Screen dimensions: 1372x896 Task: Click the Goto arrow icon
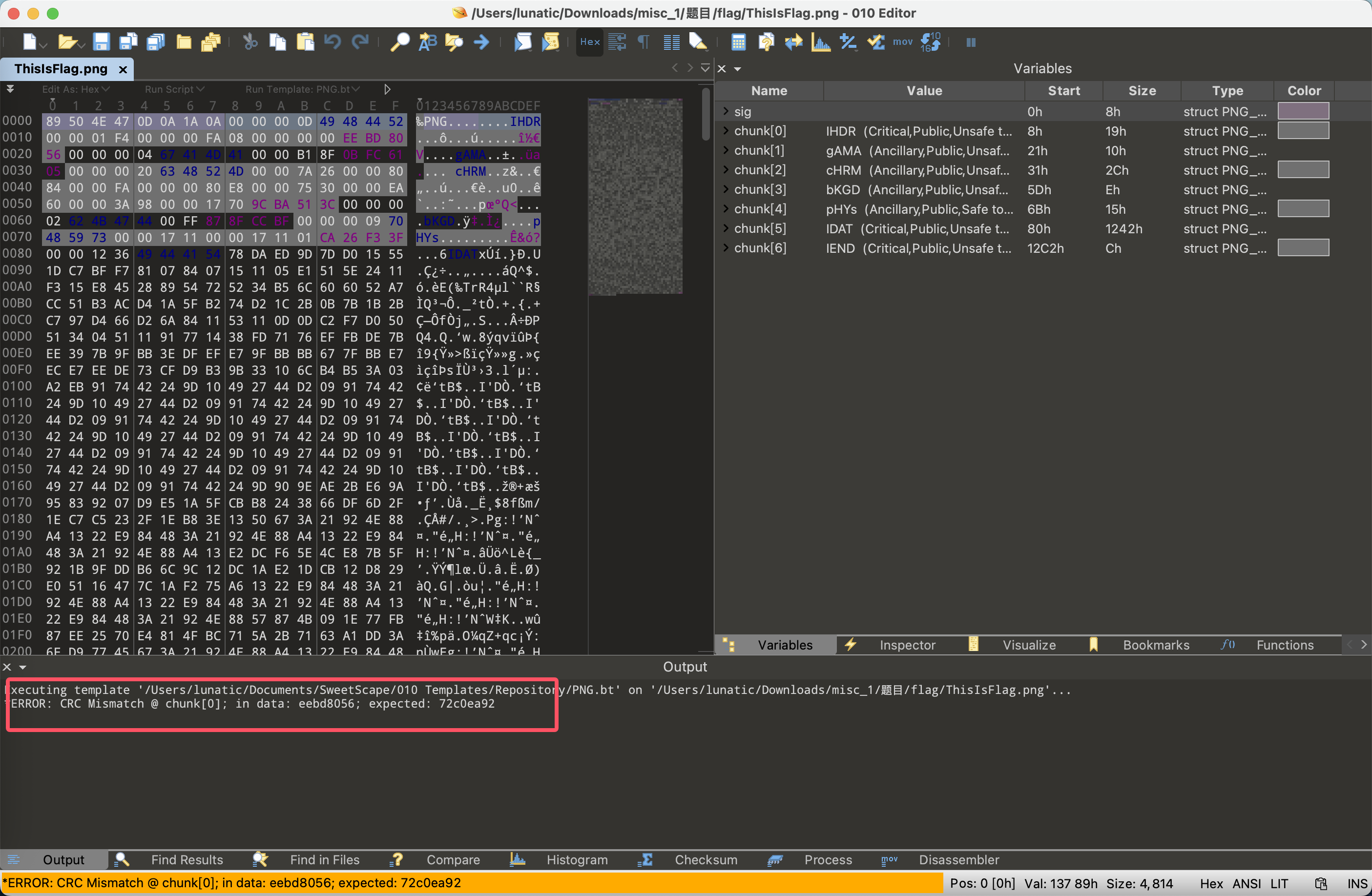(481, 42)
